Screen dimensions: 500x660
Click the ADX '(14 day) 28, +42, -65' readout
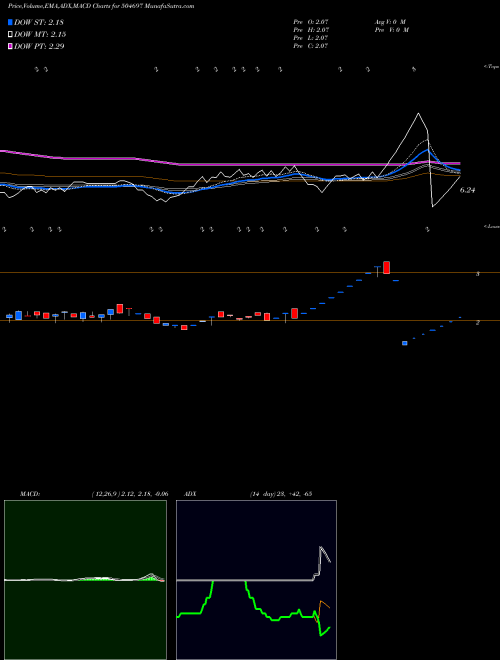[281, 494]
